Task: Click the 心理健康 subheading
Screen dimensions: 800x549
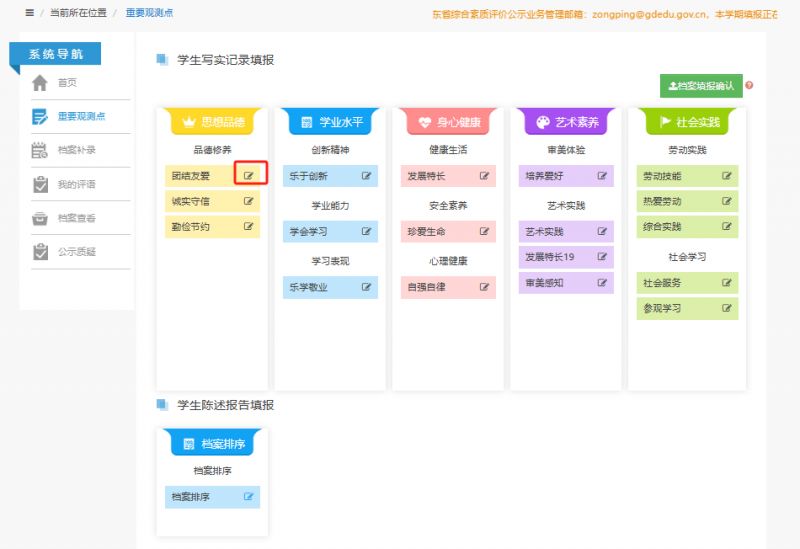Action: [x=448, y=261]
